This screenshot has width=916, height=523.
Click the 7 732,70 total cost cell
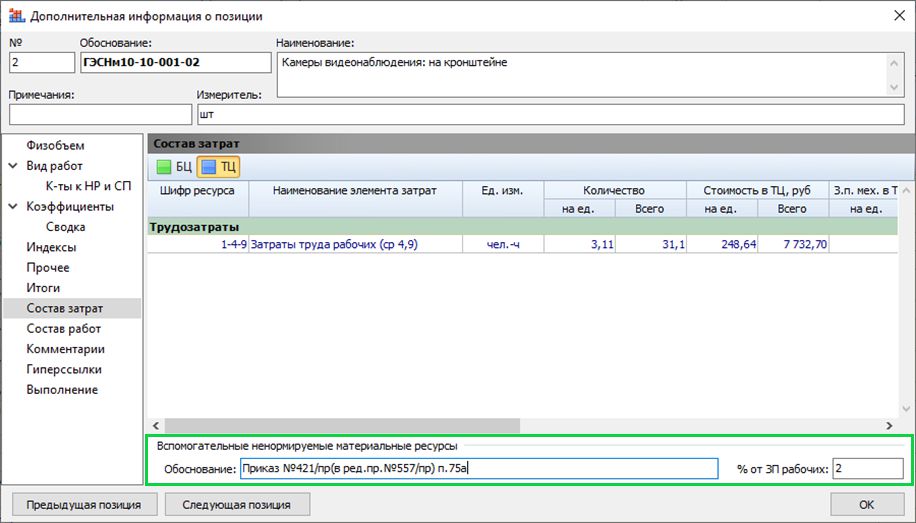click(x=793, y=244)
